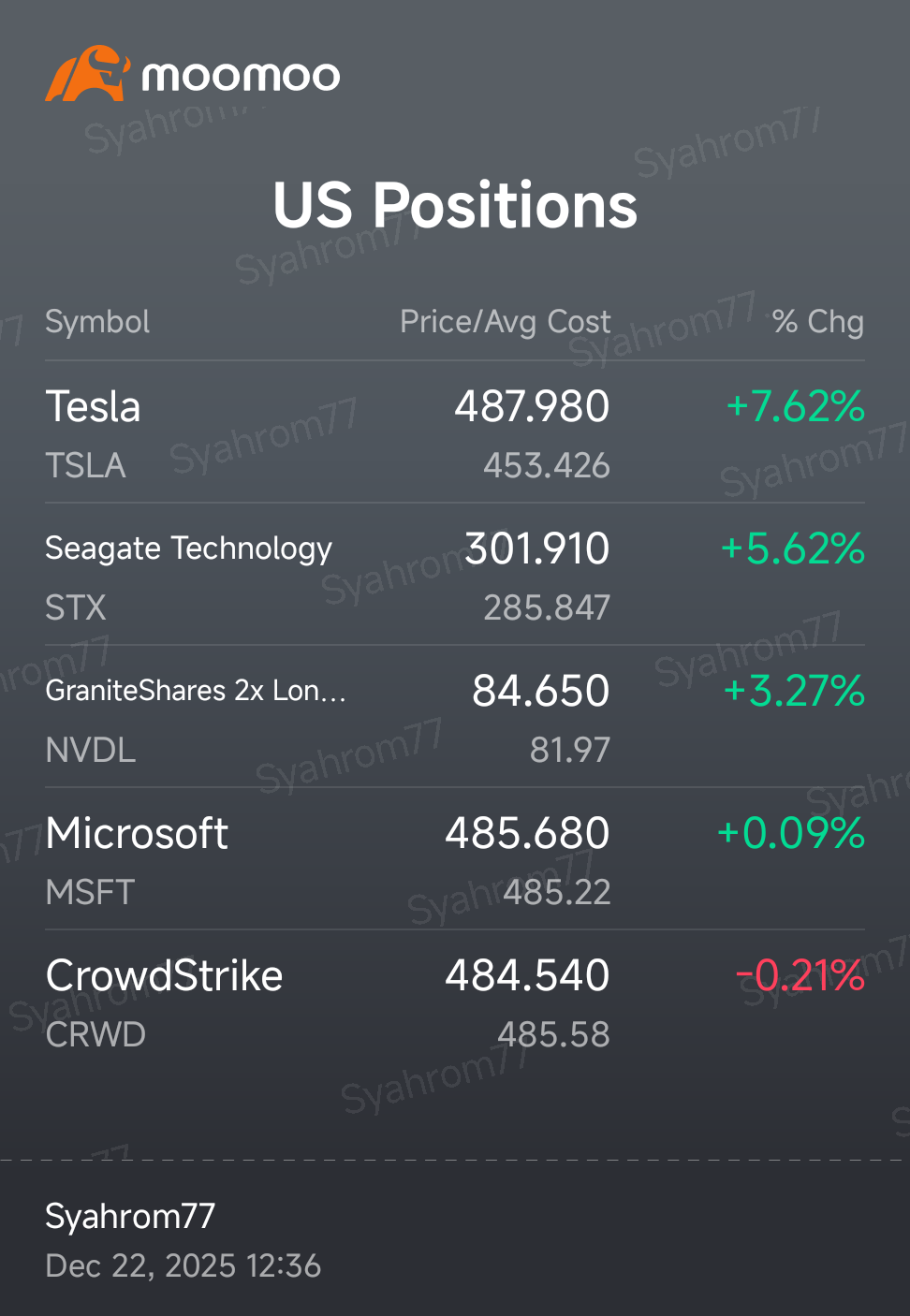Image resolution: width=910 pixels, height=1316 pixels.
Task: Select the STX ticker symbol
Action: [76, 607]
